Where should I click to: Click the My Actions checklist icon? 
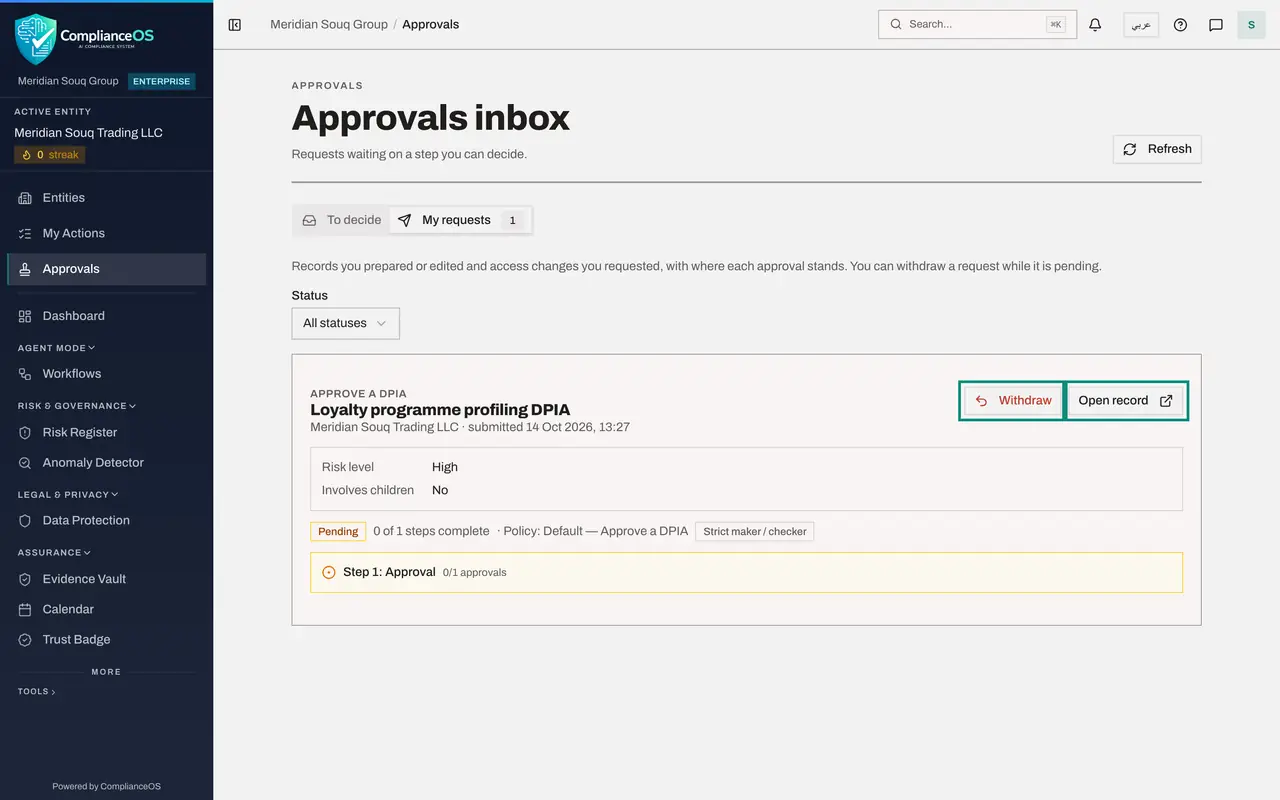pyautogui.click(x=25, y=233)
